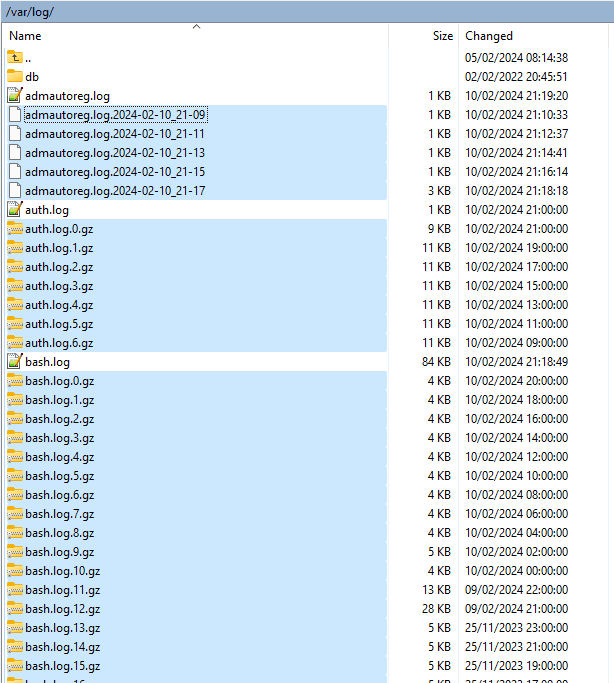Click the blank file icon for admautoreg.log.2024-02-10_21-09
Image resolution: width=614 pixels, height=683 pixels.
coord(14,115)
